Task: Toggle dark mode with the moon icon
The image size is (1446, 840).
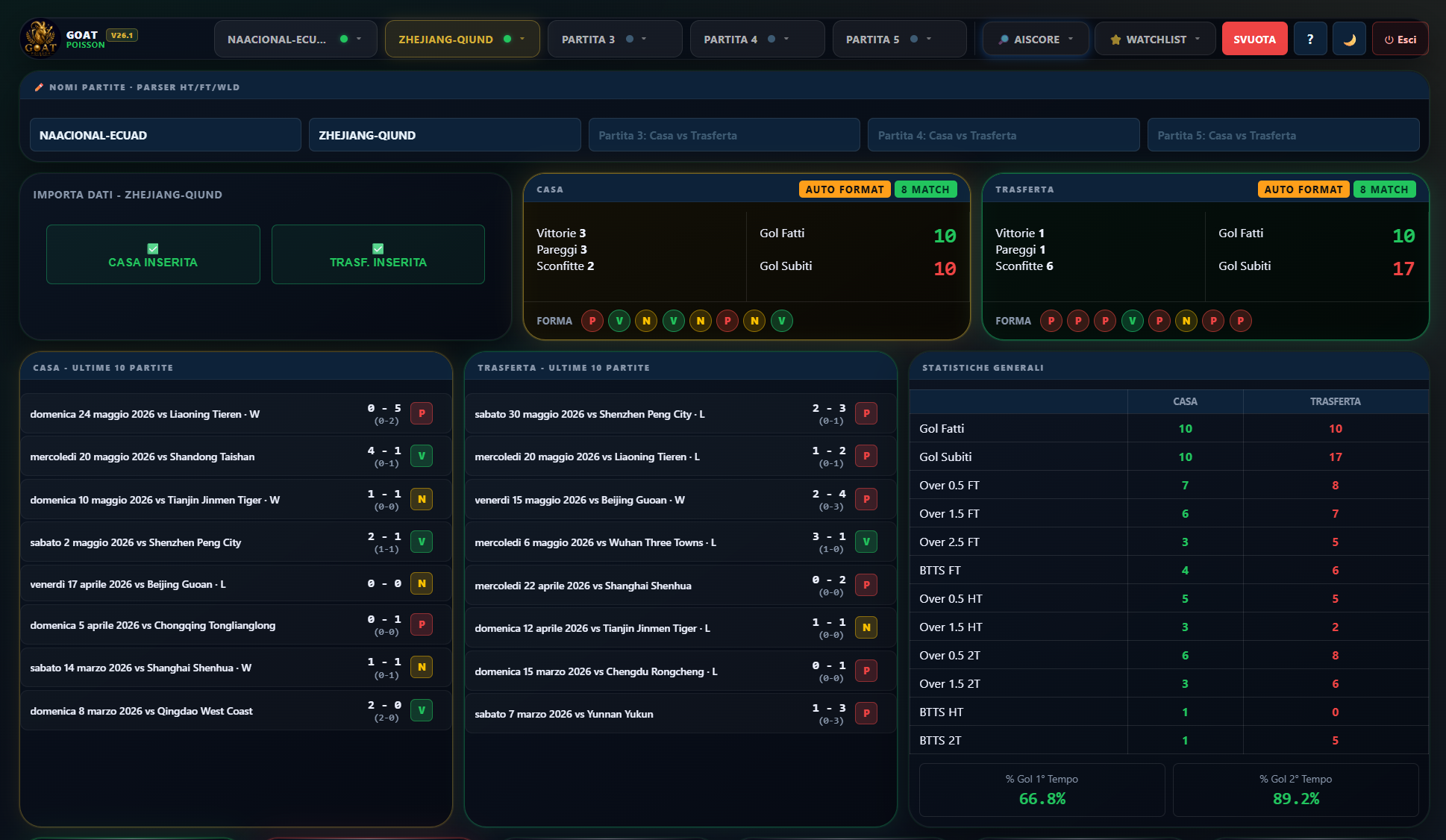Action: [x=1349, y=40]
